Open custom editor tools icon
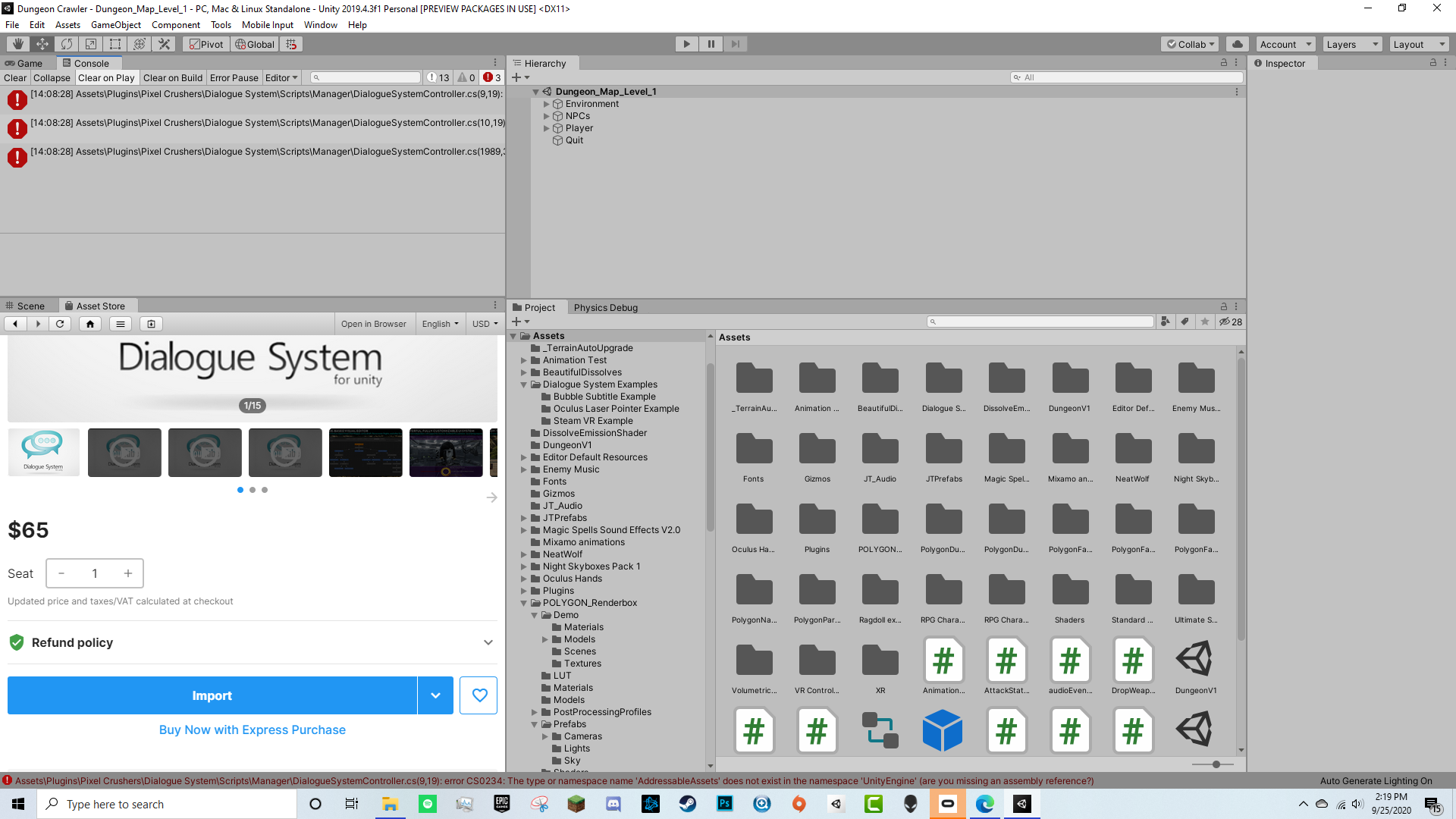The image size is (1456, 819). click(x=164, y=44)
